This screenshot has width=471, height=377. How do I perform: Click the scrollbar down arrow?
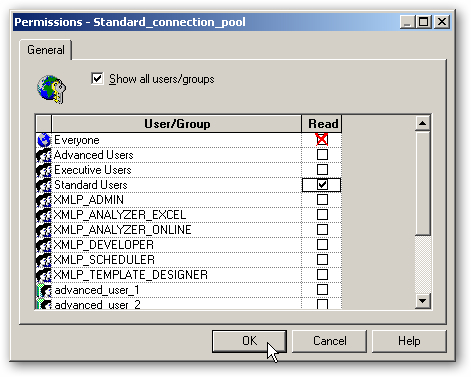click(423, 301)
